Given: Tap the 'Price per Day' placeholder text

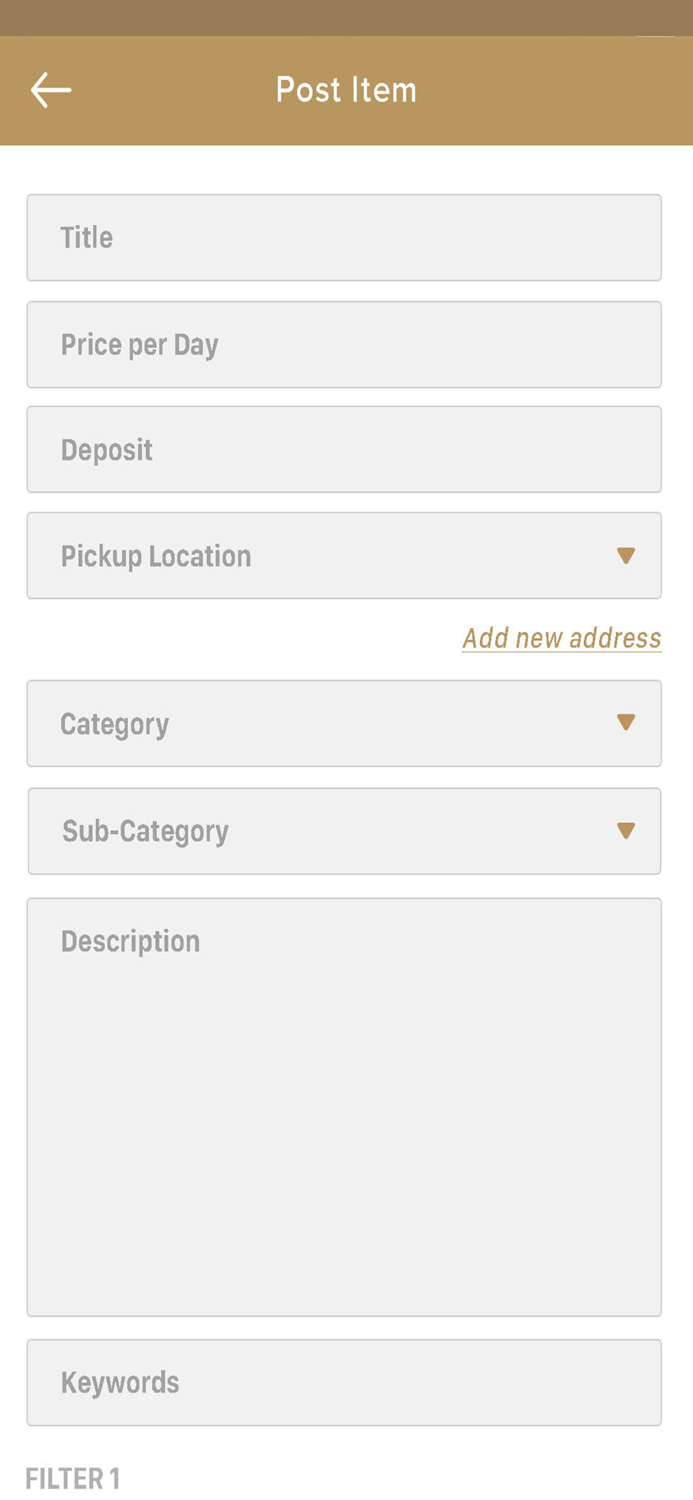Looking at the screenshot, I should [x=140, y=345].
